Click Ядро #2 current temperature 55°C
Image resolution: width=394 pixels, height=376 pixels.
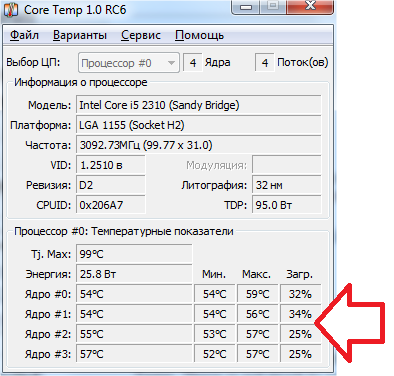134,334
